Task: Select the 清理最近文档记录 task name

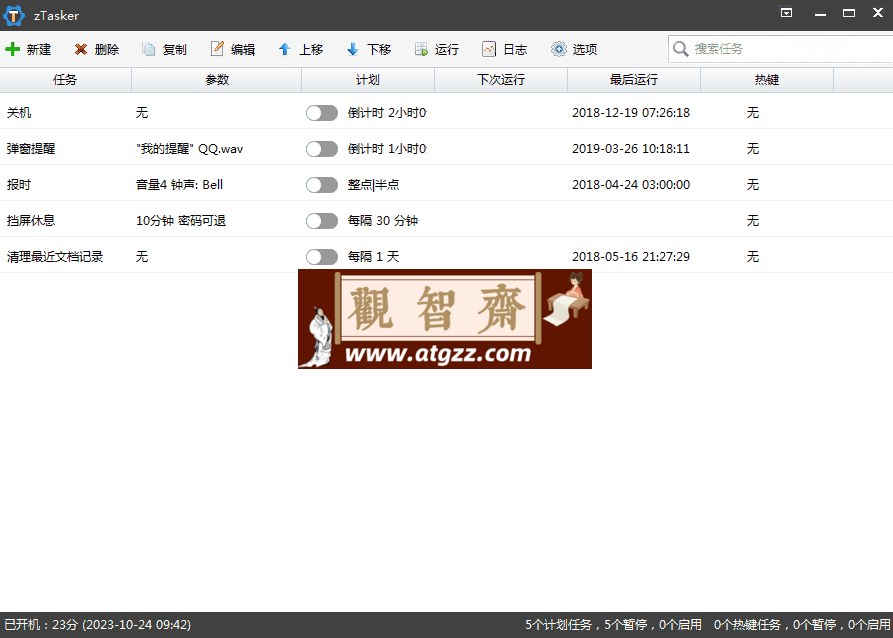Action: click(x=55, y=257)
